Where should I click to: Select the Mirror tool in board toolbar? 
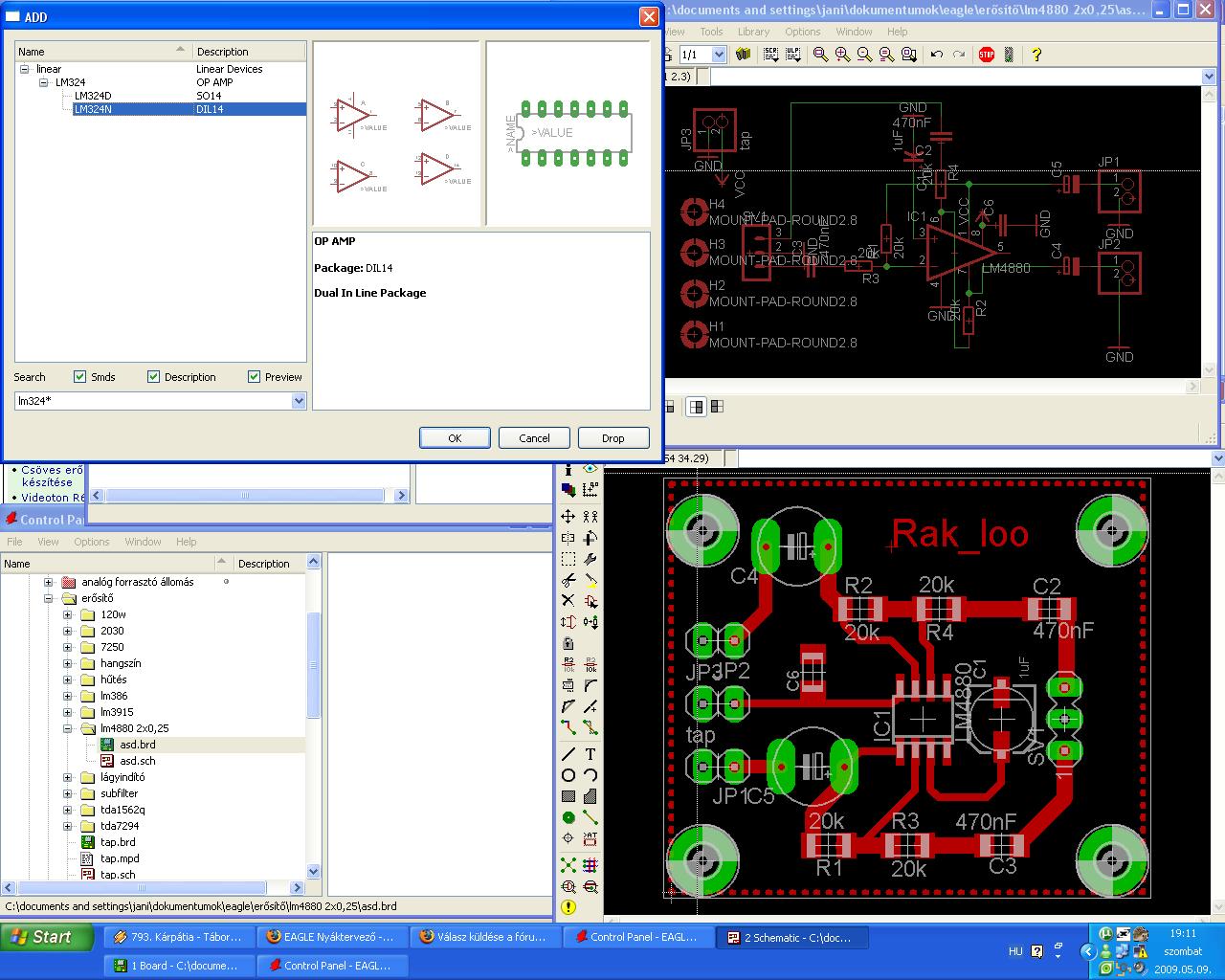click(568, 538)
